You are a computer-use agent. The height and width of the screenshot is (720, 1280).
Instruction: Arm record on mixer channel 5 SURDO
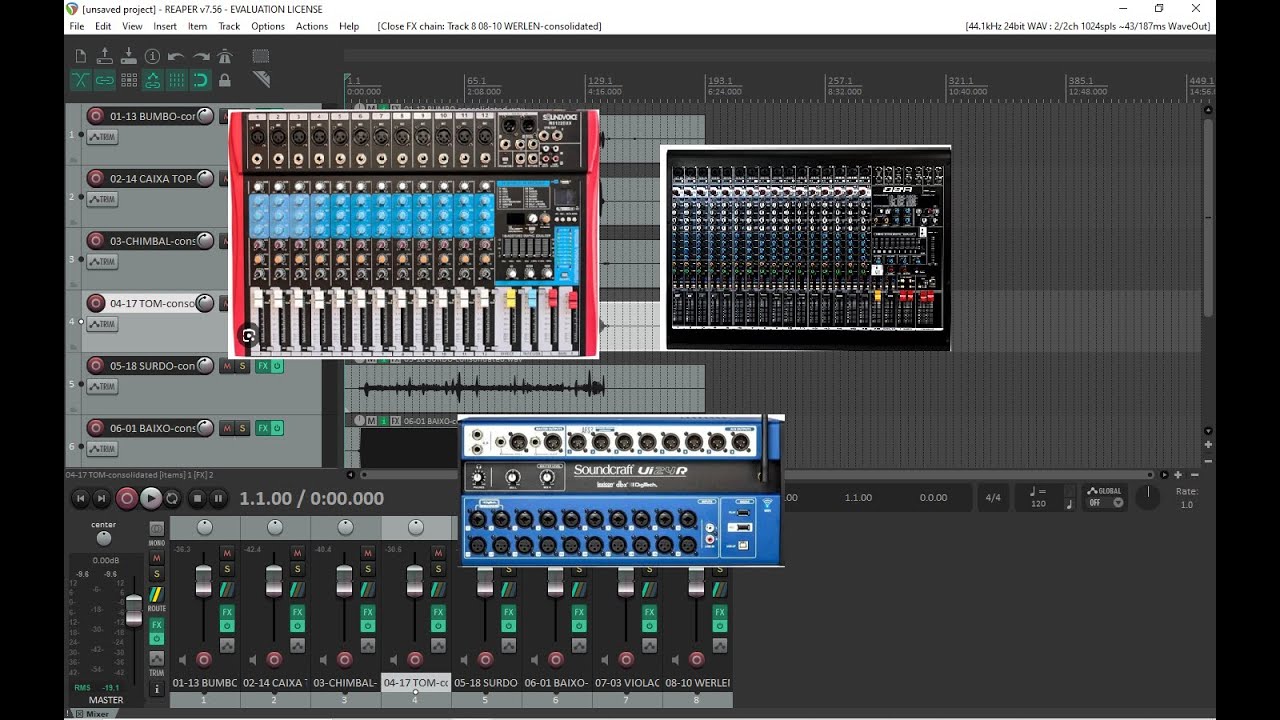pyautogui.click(x=485, y=659)
